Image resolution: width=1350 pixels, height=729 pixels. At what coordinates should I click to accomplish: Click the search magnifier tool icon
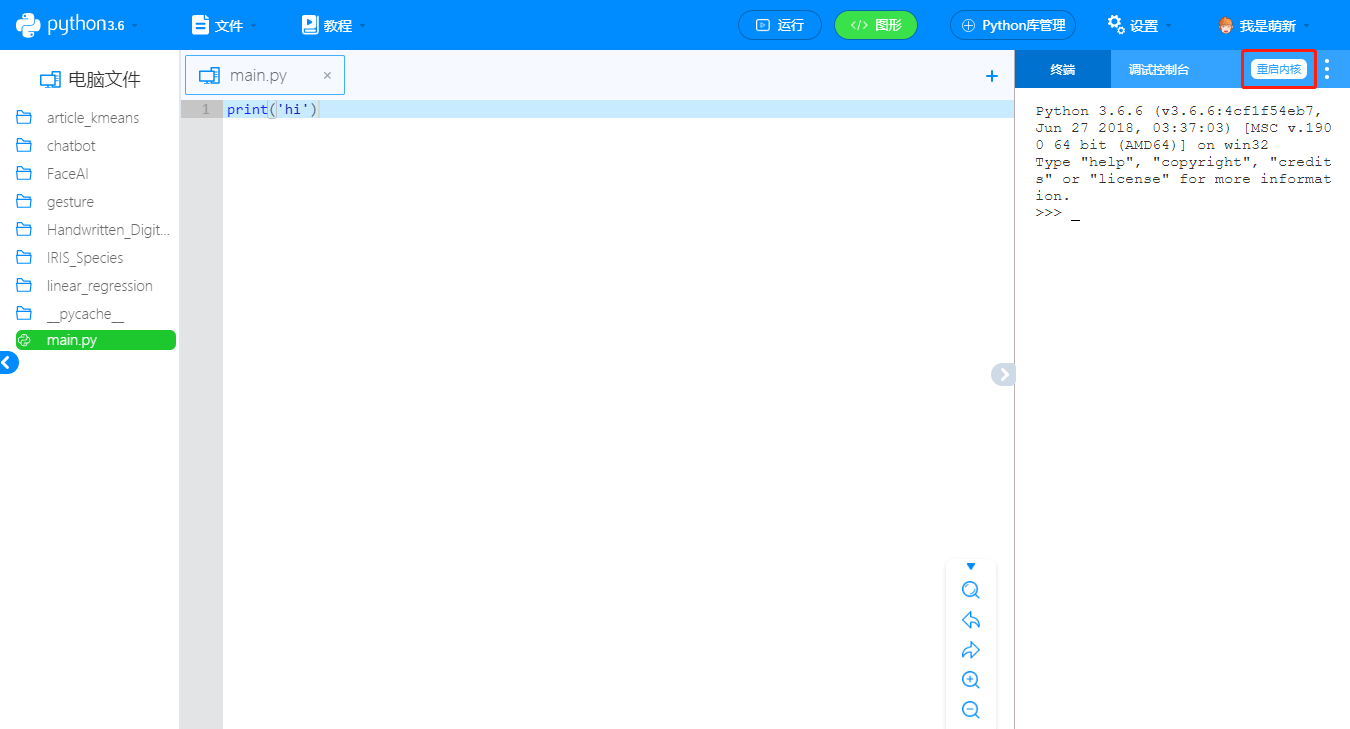click(x=970, y=590)
